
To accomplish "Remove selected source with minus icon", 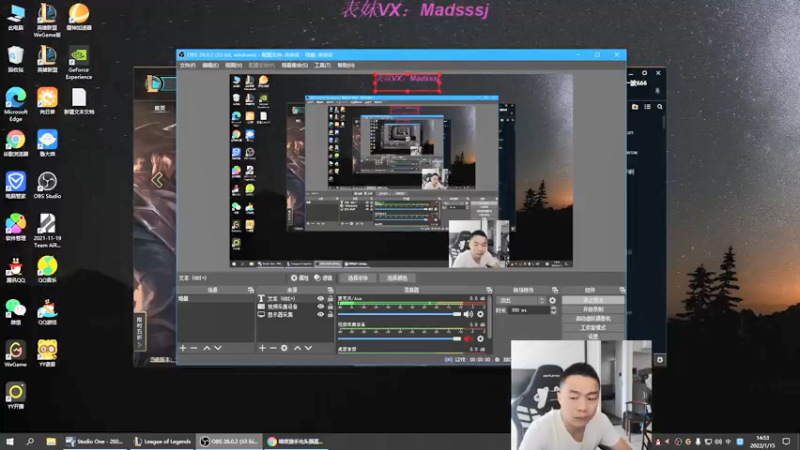I will tap(273, 348).
